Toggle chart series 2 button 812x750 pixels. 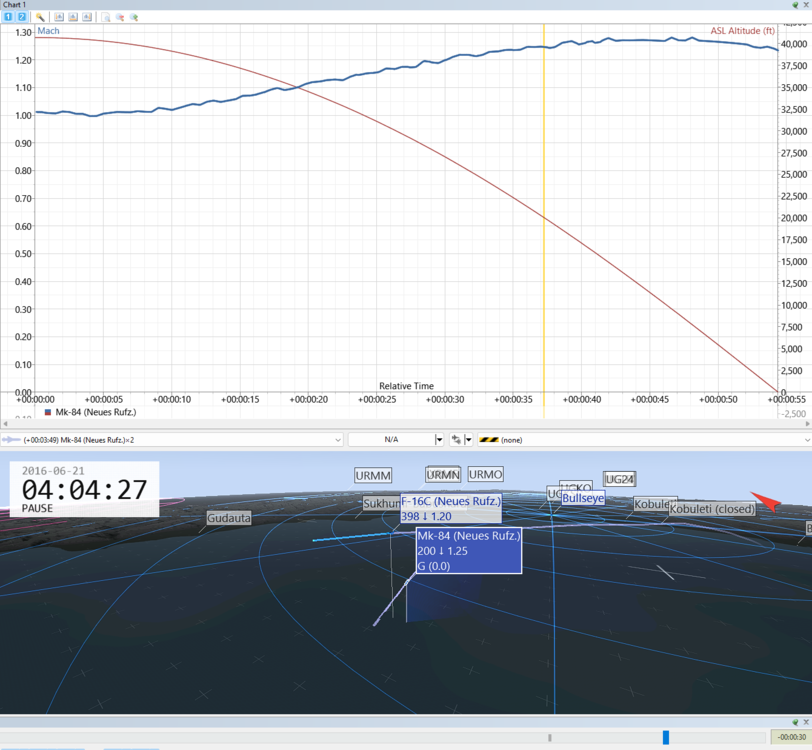pyautogui.click(x=22, y=17)
